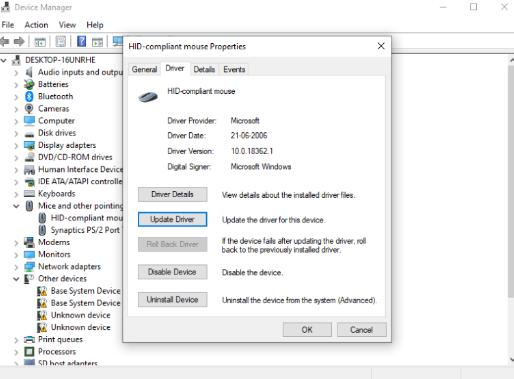This screenshot has height=379, width=514.
Task: Select the Processors tree item
Action: point(50,351)
